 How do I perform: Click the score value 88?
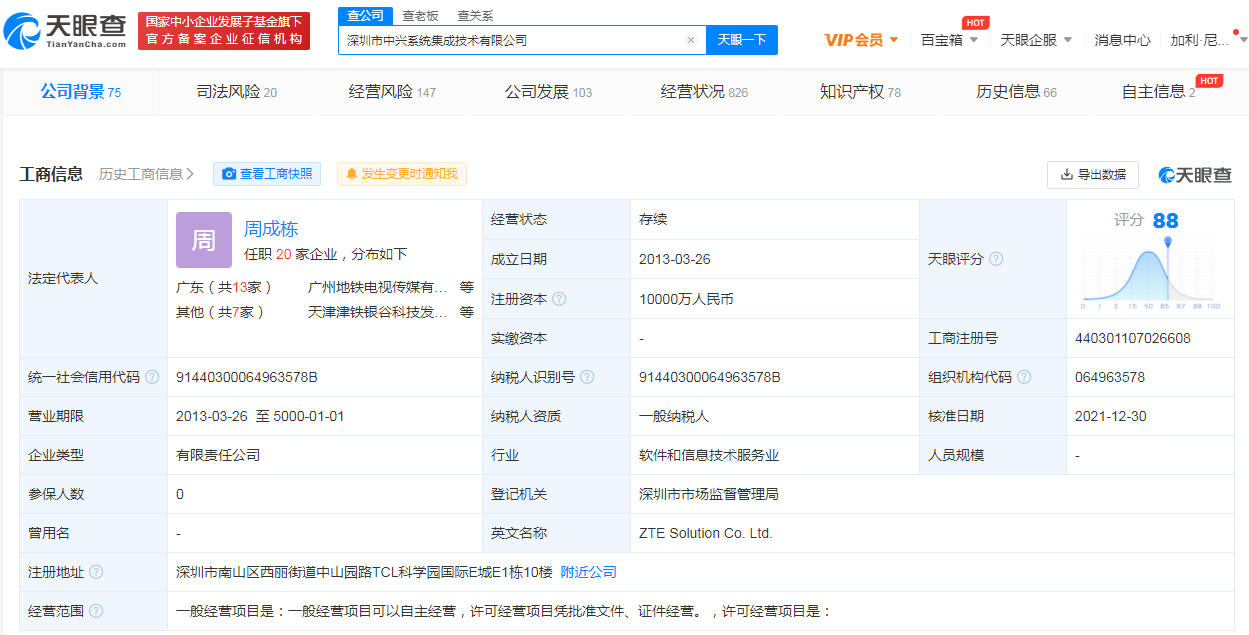coord(1165,220)
